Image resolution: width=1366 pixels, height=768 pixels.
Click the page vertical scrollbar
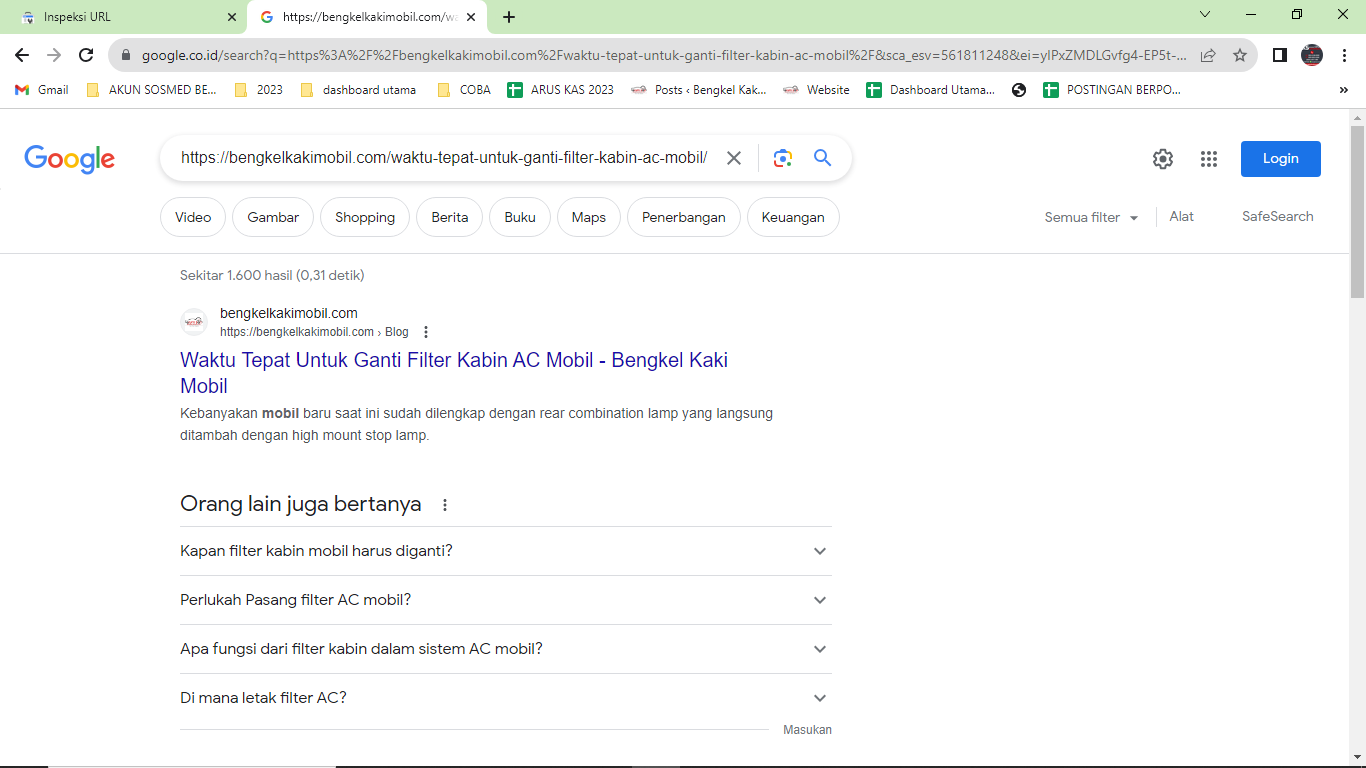coord(1357,210)
